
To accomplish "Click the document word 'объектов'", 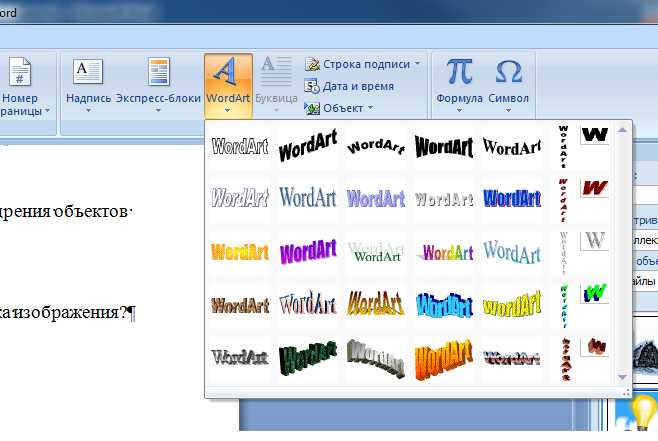I will (91, 211).
